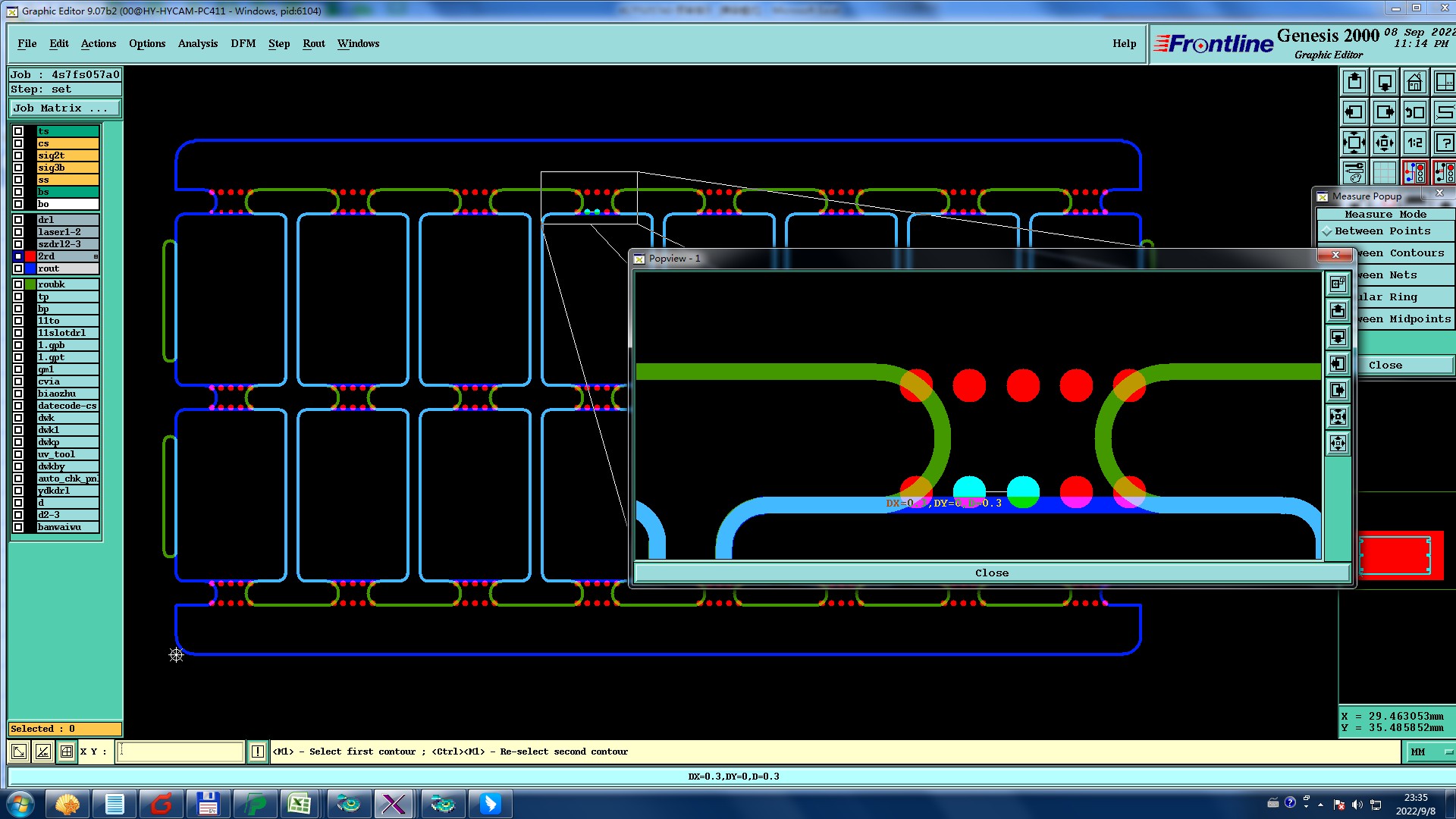Toggle the sig2t layer checkbox
The image size is (1456, 819).
[18, 155]
